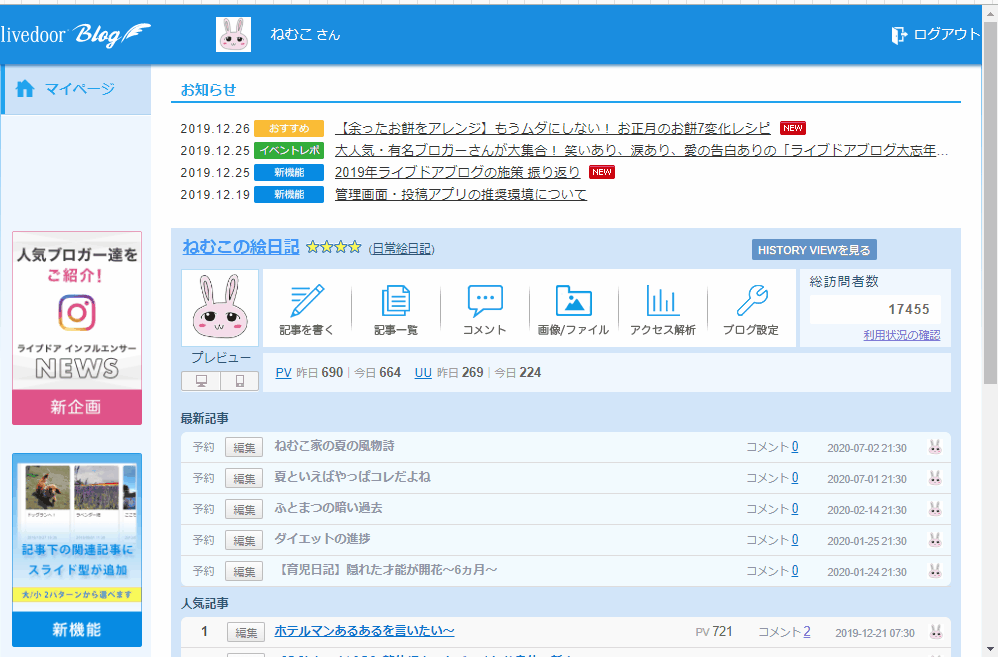Click the large rabbit blog profile image

click(220, 307)
